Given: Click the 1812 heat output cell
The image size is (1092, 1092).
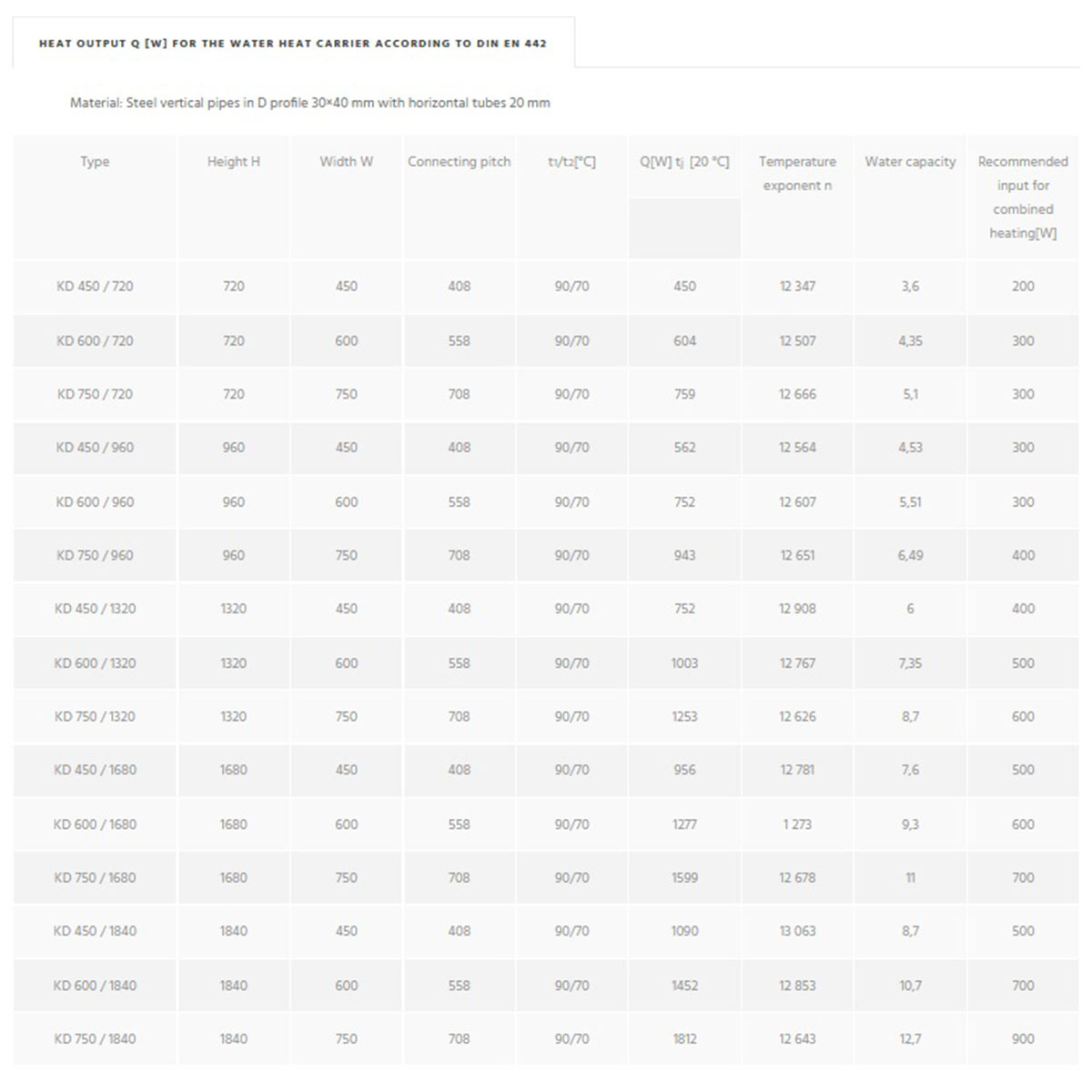Looking at the screenshot, I should pos(684,1039).
